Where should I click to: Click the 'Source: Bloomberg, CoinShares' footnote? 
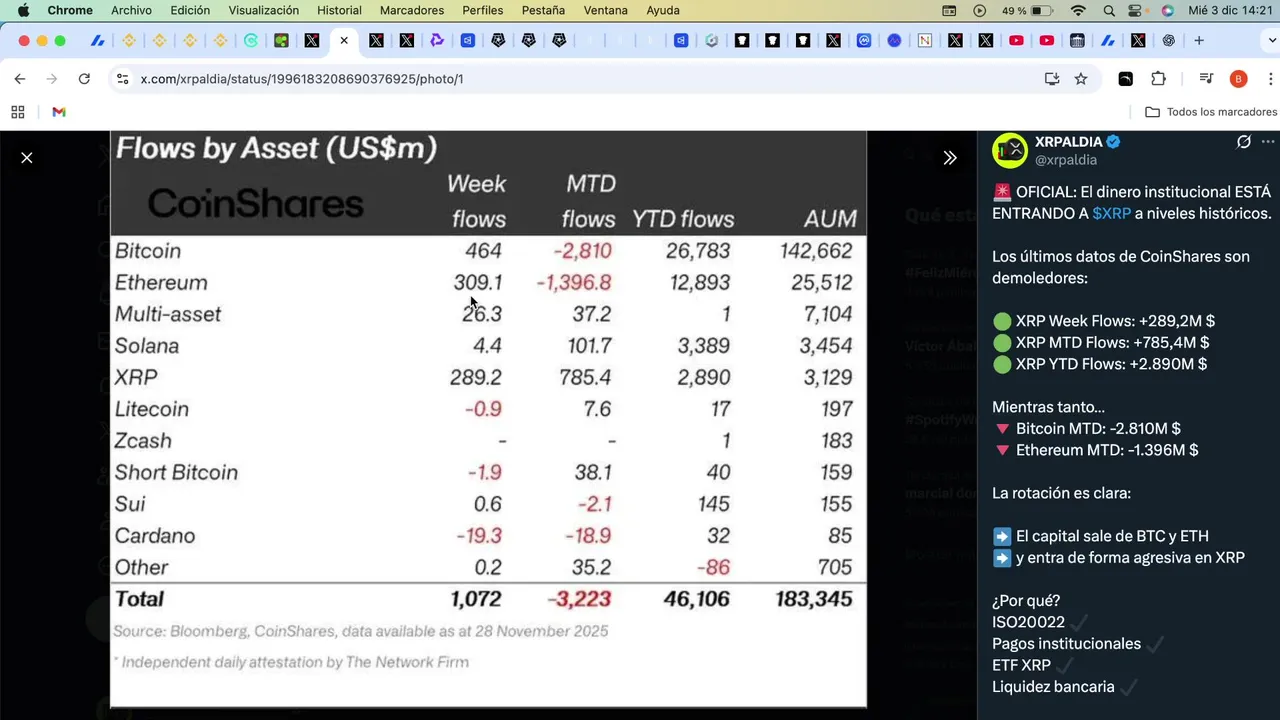tap(360, 631)
